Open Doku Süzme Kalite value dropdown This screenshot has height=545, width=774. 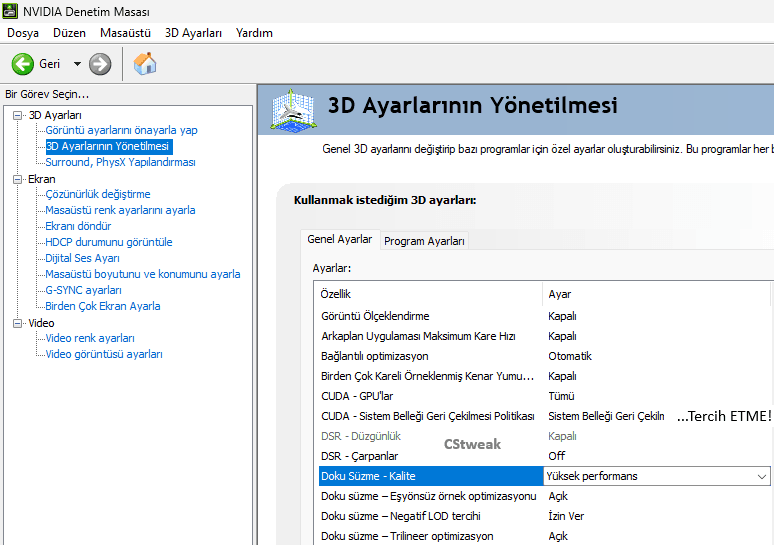coord(760,476)
